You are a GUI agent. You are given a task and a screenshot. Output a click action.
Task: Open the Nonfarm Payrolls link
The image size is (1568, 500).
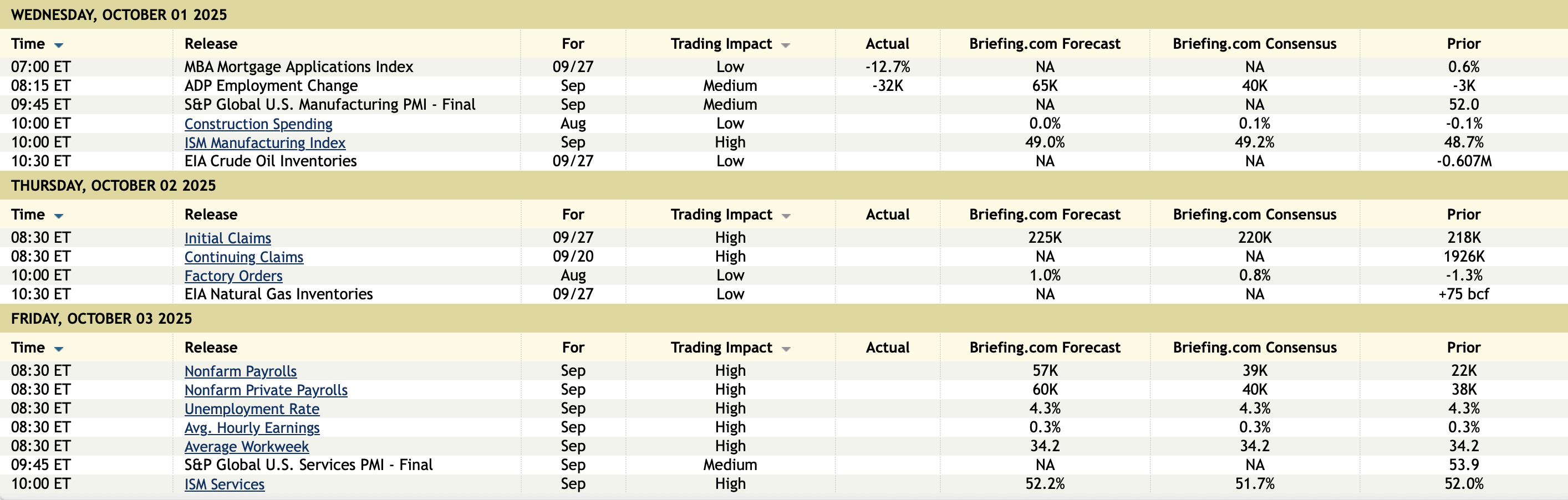click(241, 371)
